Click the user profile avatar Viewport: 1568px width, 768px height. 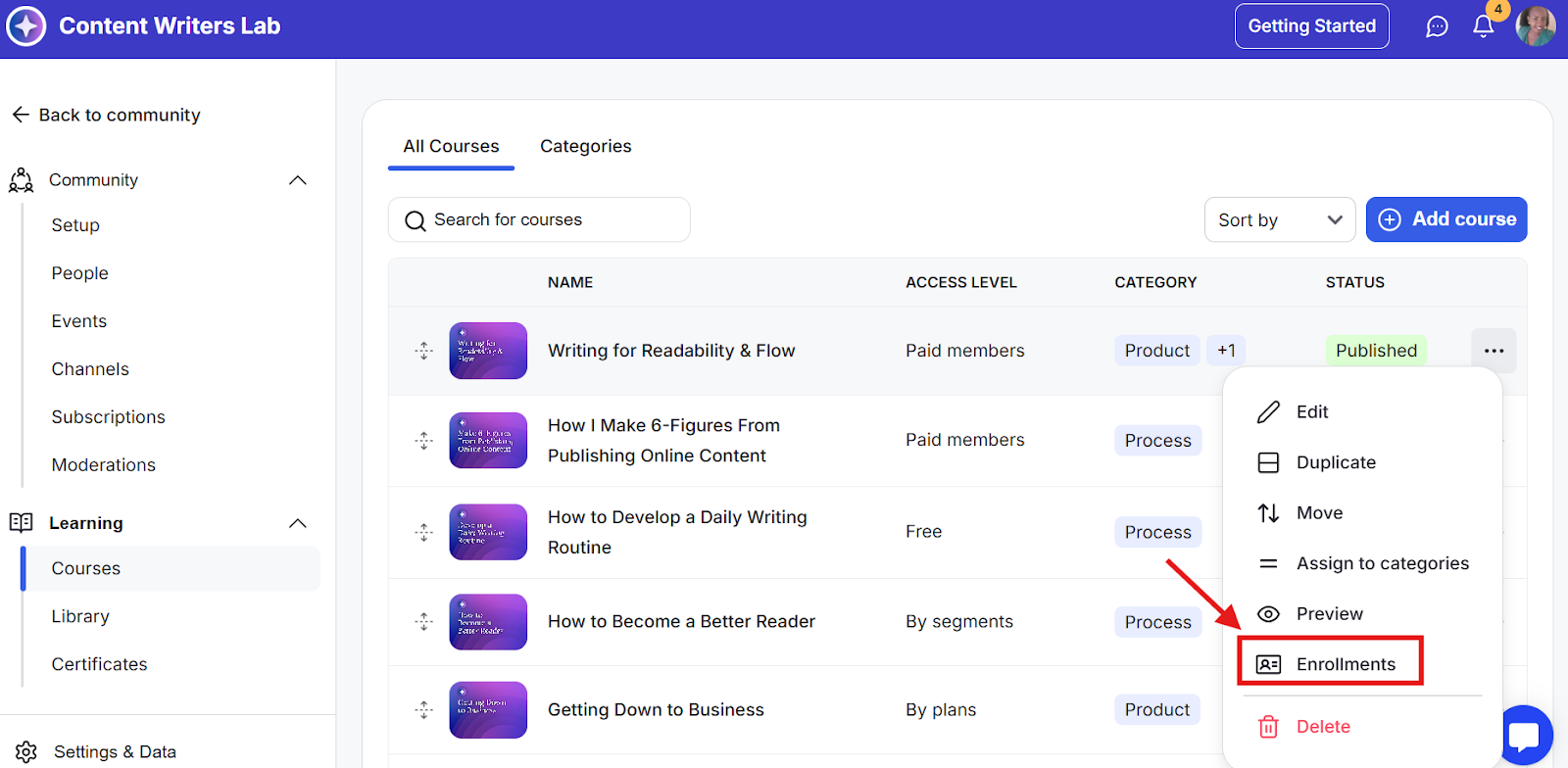click(1535, 26)
